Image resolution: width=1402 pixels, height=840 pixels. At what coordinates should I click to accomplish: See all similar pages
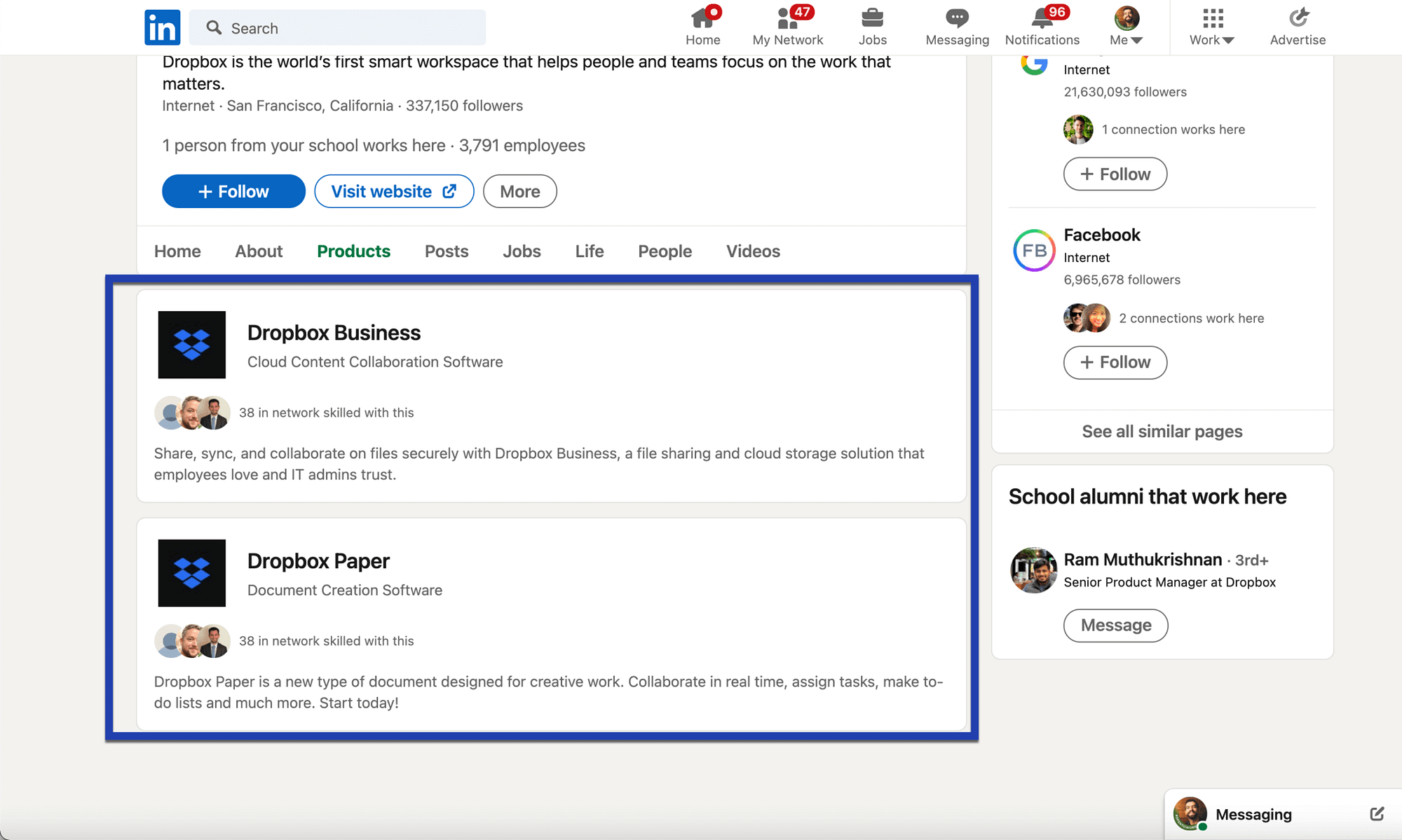(x=1162, y=431)
